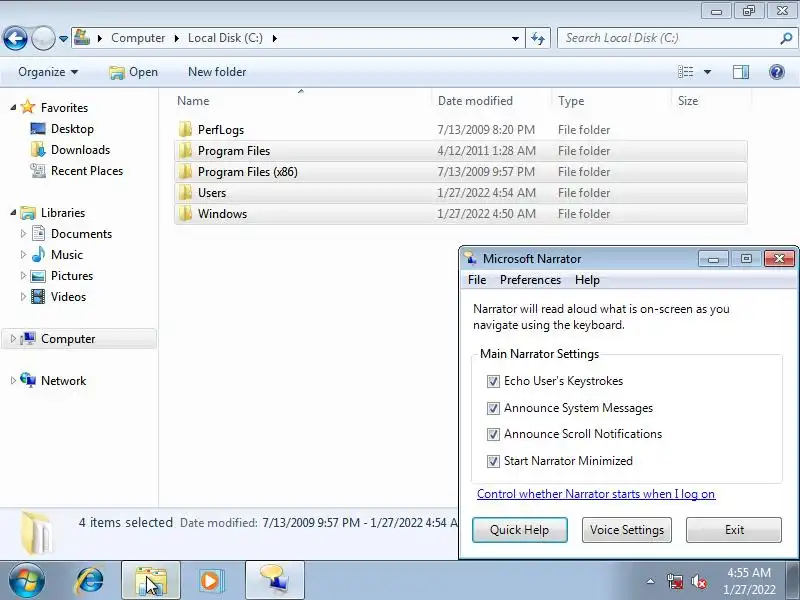Toggle the preview pane icon
Screen dimensions: 800x600
tap(741, 72)
